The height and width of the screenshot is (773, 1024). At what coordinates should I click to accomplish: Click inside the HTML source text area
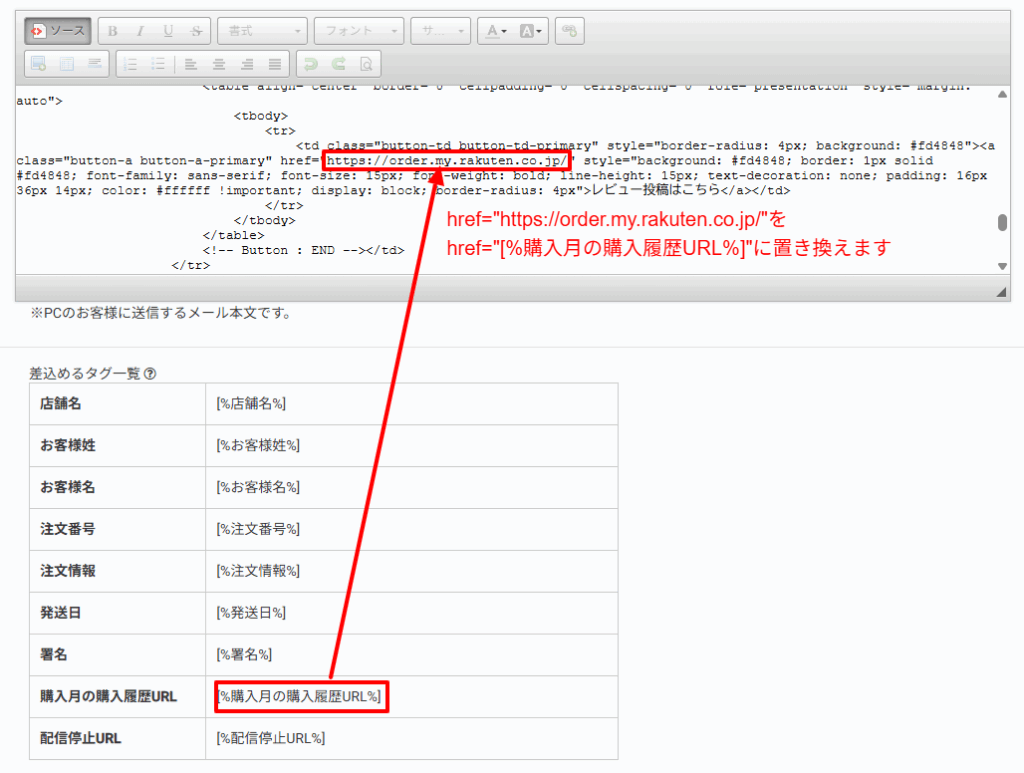click(505, 180)
